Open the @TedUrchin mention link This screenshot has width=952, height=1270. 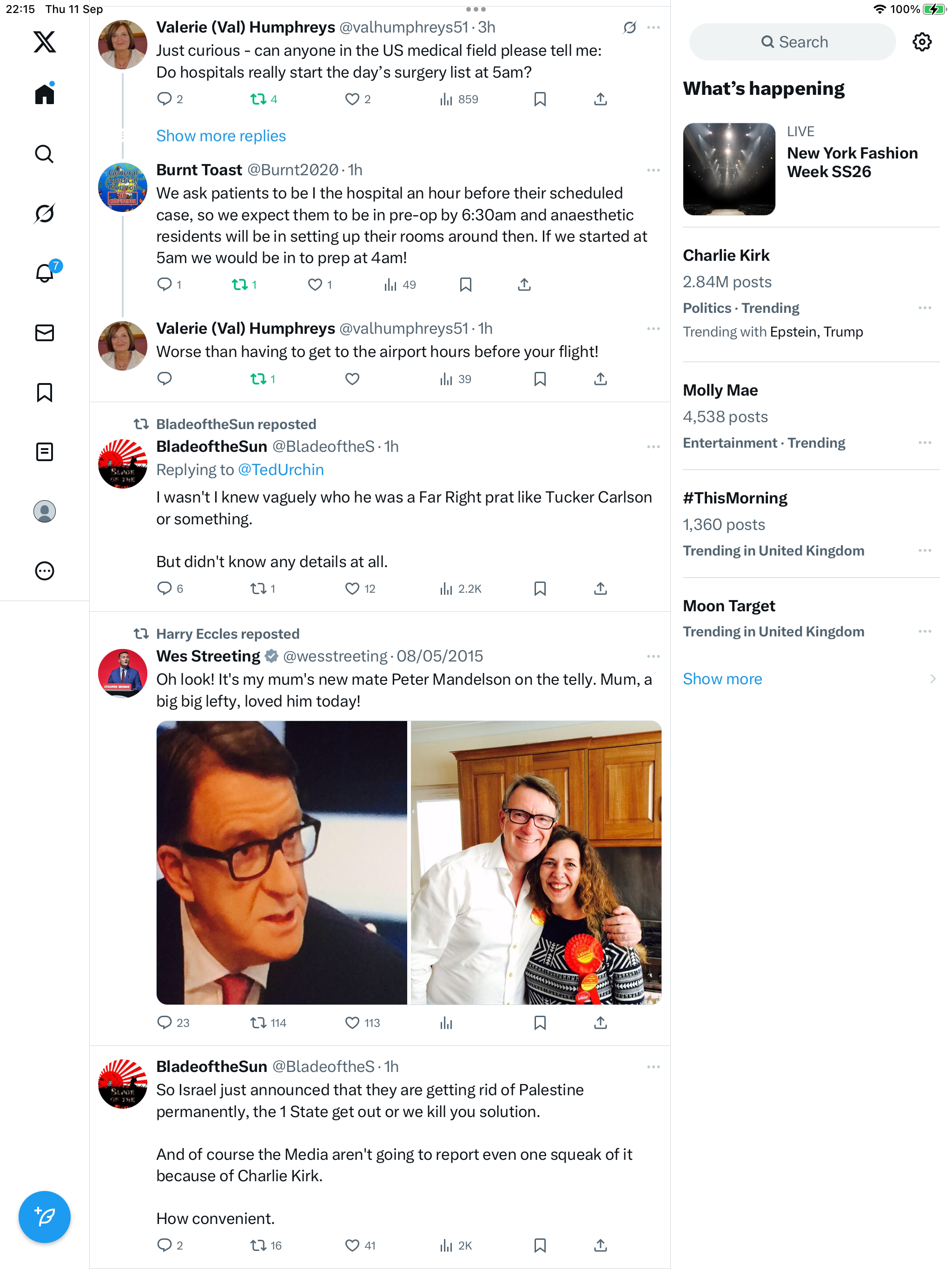tap(281, 470)
